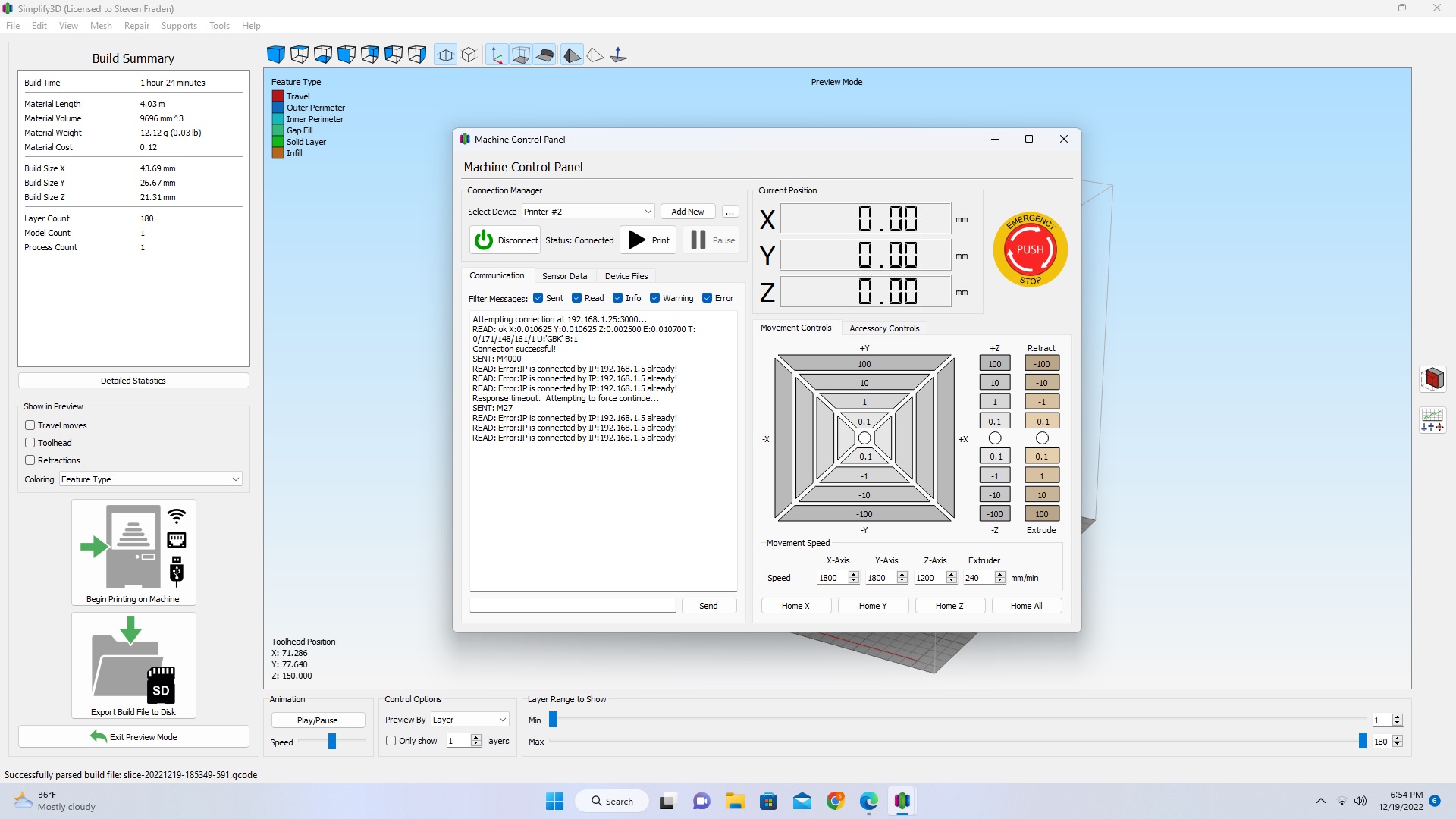Image resolution: width=1456 pixels, height=819 pixels.
Task: Open the Preview By dropdown
Action: [x=470, y=720]
